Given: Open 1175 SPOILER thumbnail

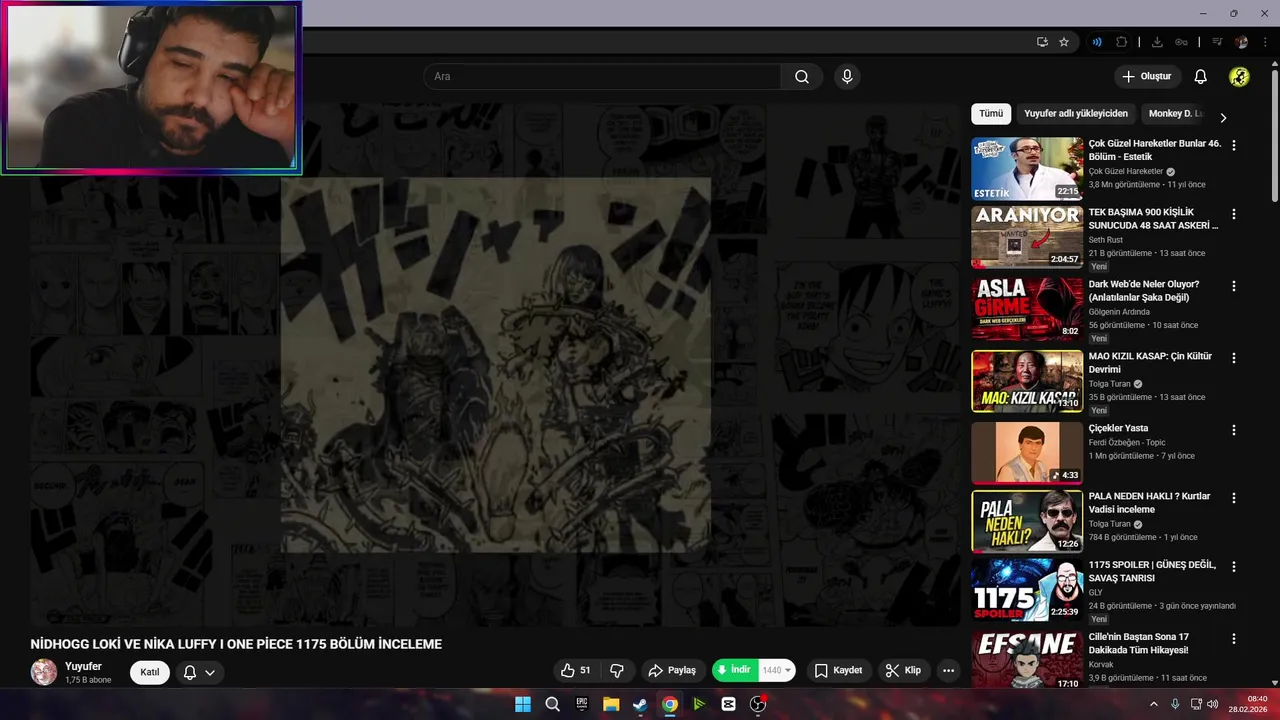Looking at the screenshot, I should point(1027,589).
